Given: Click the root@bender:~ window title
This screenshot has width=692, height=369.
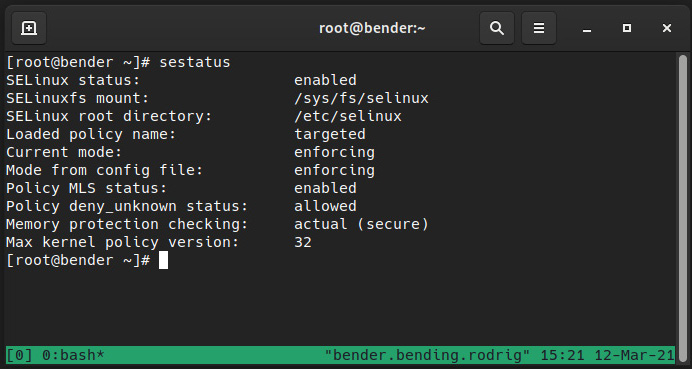Looking at the screenshot, I should click(x=372, y=28).
